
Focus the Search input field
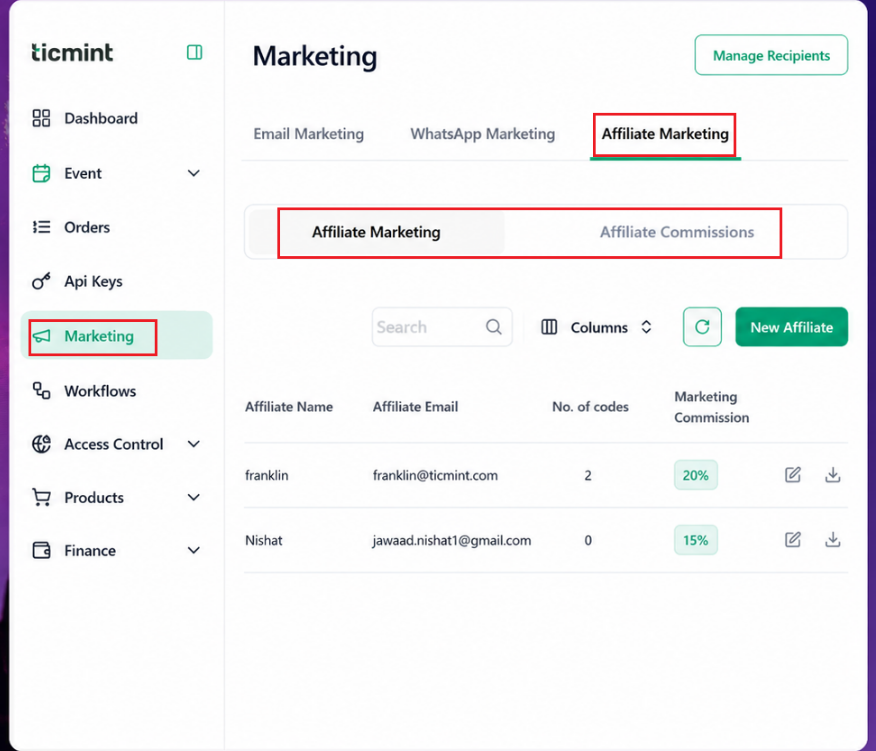pos(442,327)
